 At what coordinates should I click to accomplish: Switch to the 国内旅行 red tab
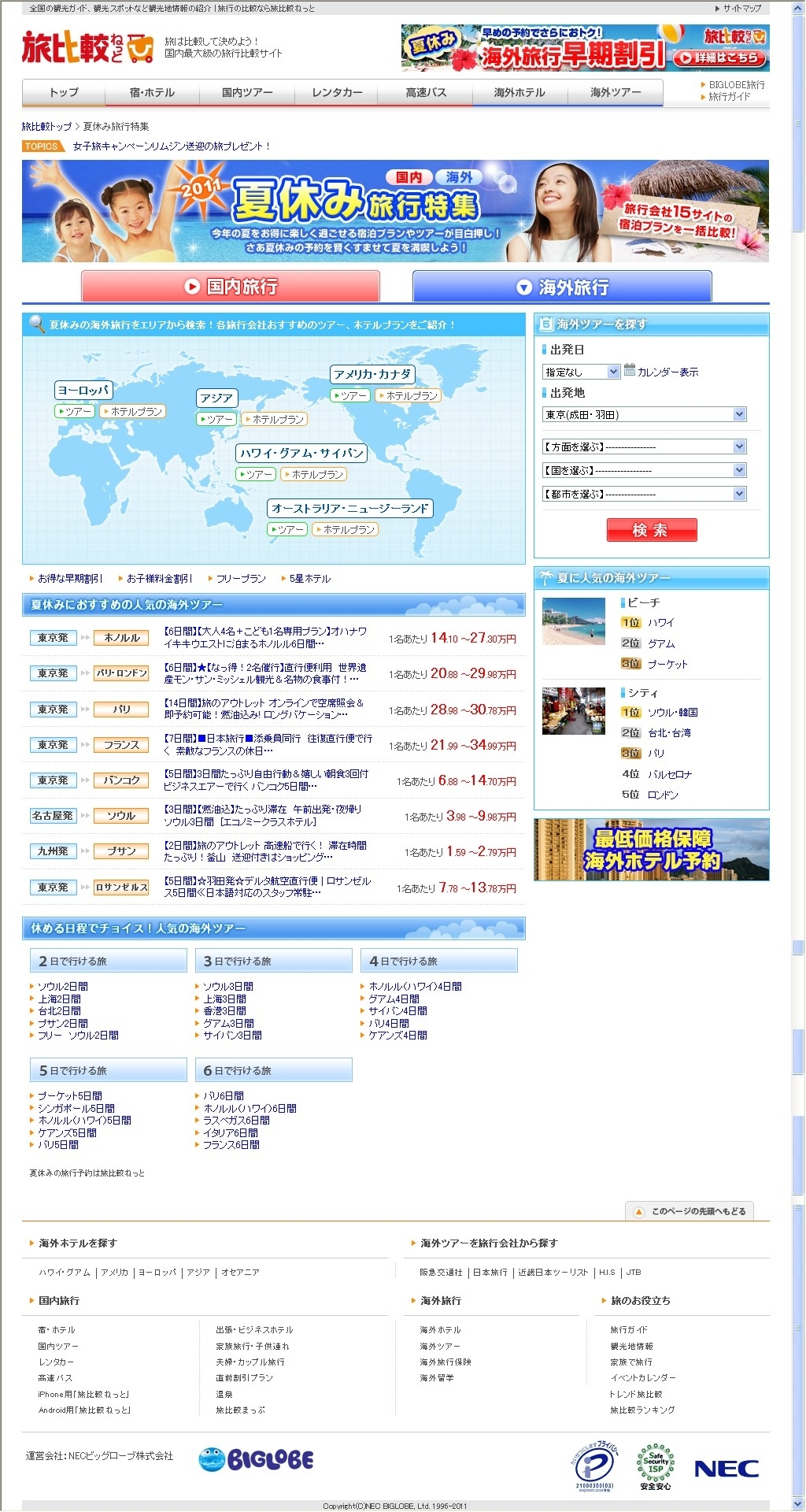[x=231, y=287]
